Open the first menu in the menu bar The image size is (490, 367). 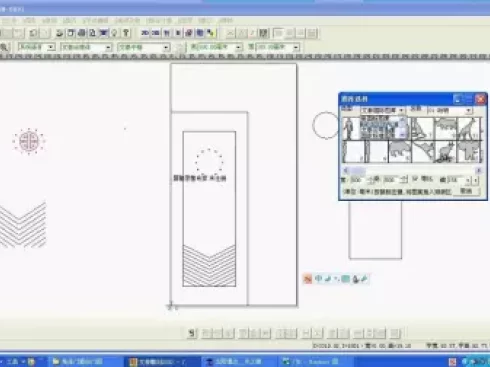pyautogui.click(x=9, y=21)
